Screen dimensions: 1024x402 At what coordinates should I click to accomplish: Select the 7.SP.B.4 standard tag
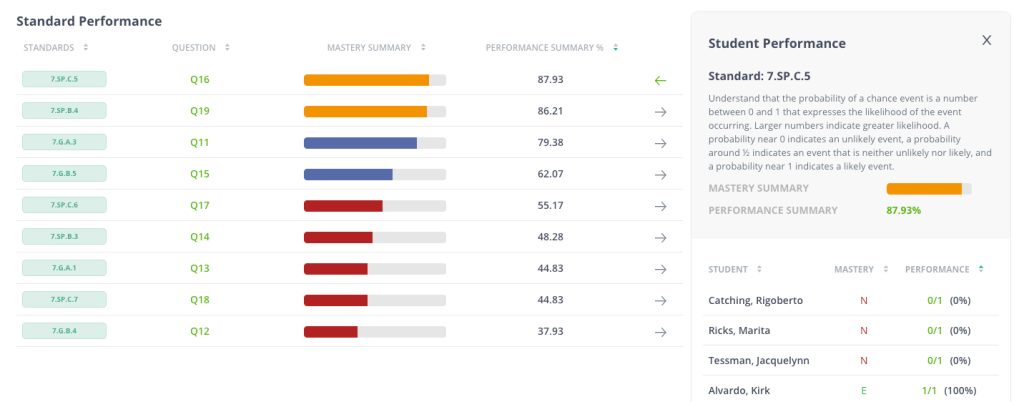[64, 111]
